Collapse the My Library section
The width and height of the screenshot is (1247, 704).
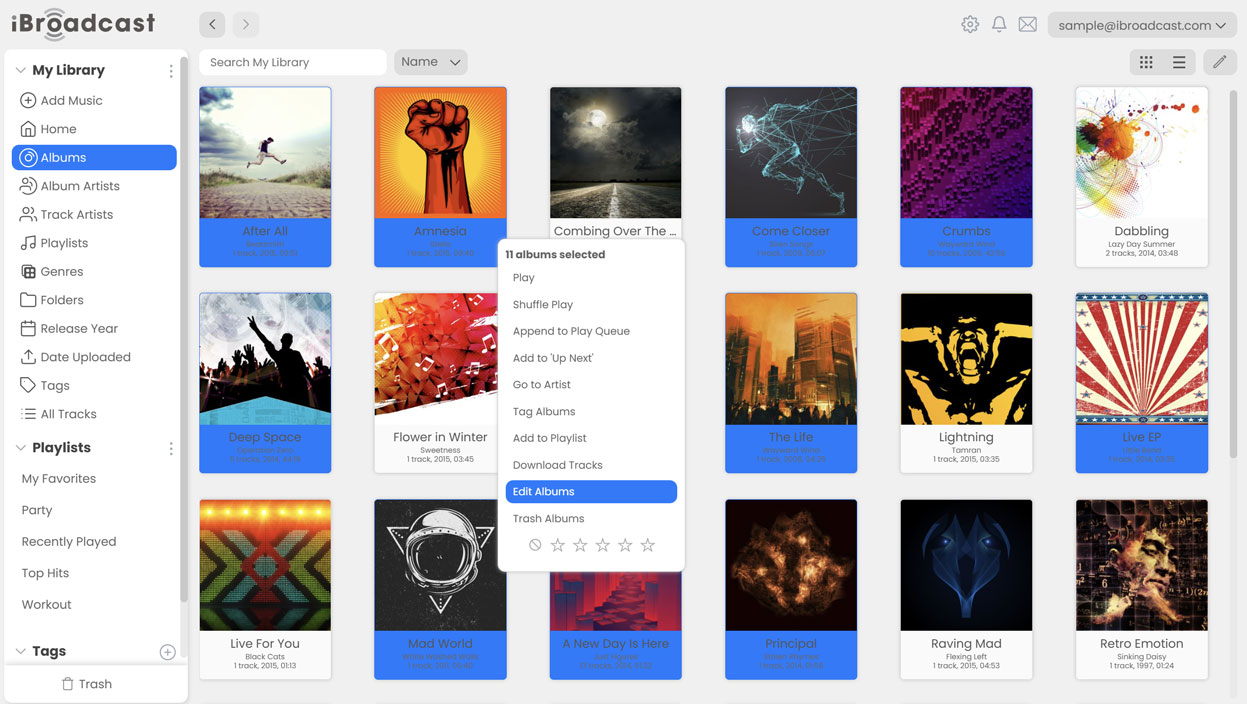click(x=21, y=70)
